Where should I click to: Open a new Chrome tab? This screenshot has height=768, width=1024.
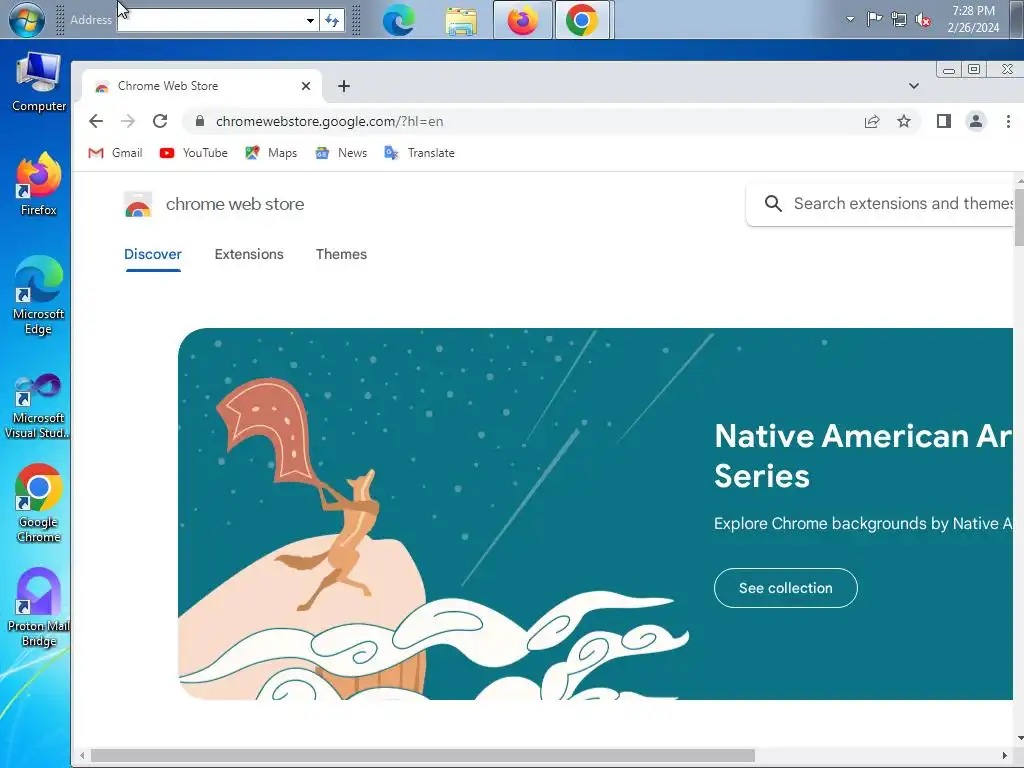344,86
